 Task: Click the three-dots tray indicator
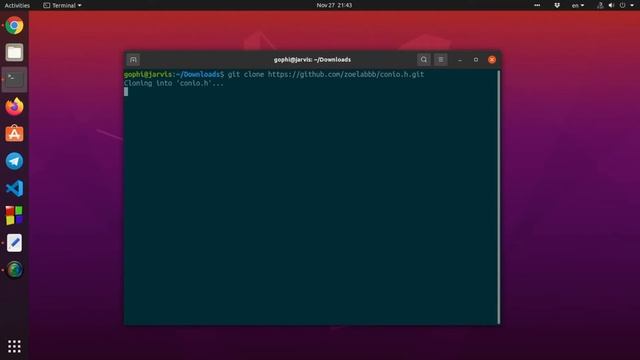coord(537,5)
